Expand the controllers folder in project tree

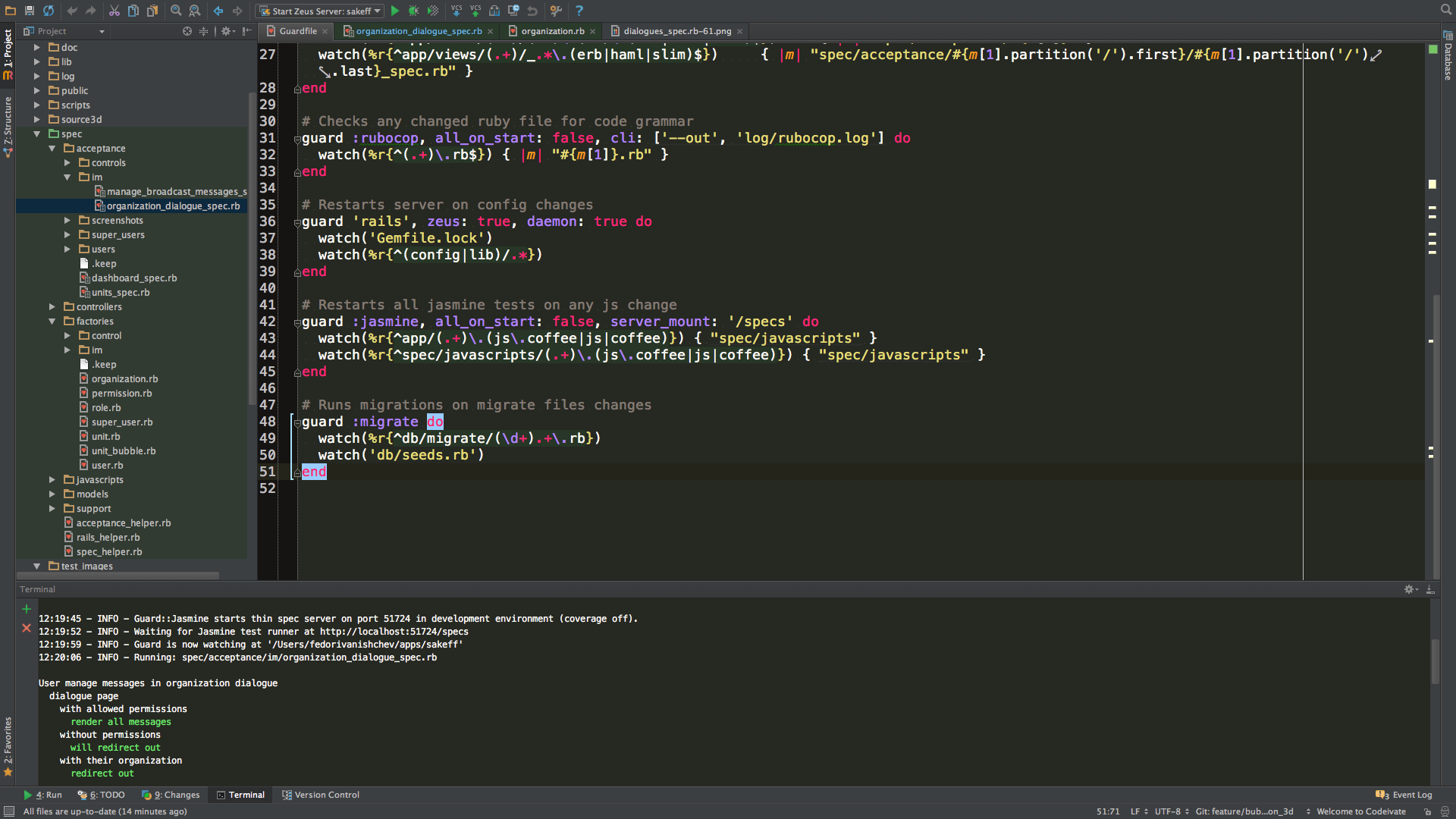(52, 307)
